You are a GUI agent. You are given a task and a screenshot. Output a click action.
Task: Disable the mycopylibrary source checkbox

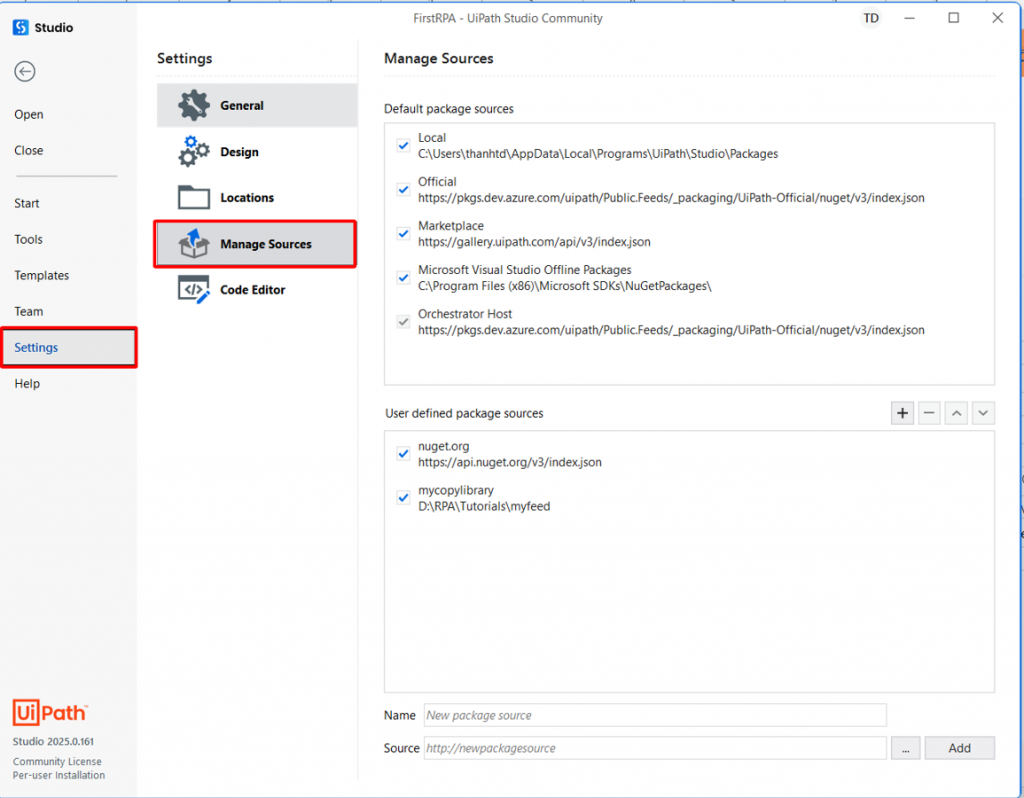point(404,498)
